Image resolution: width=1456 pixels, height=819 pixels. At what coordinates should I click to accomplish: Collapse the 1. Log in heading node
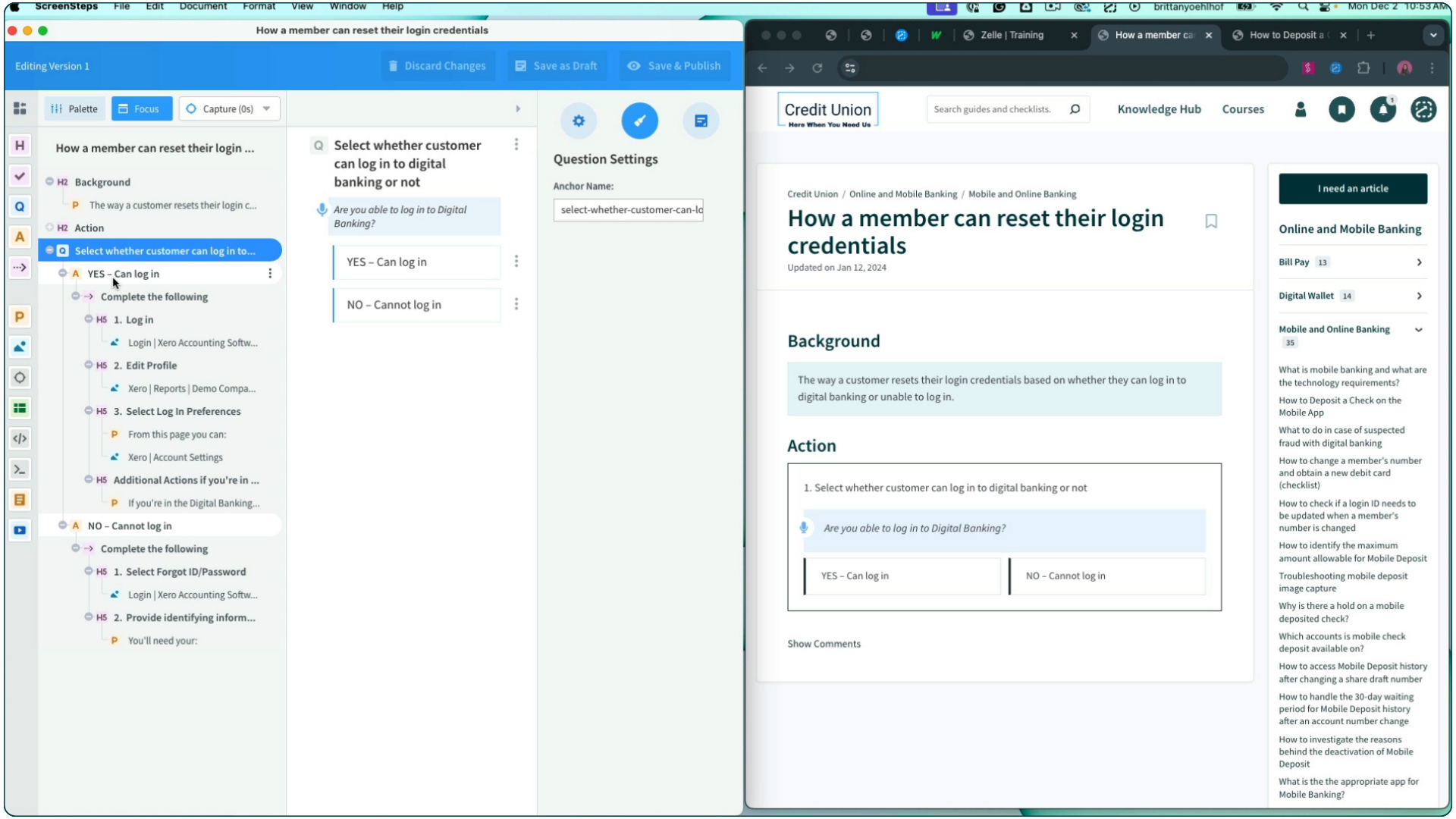88,319
